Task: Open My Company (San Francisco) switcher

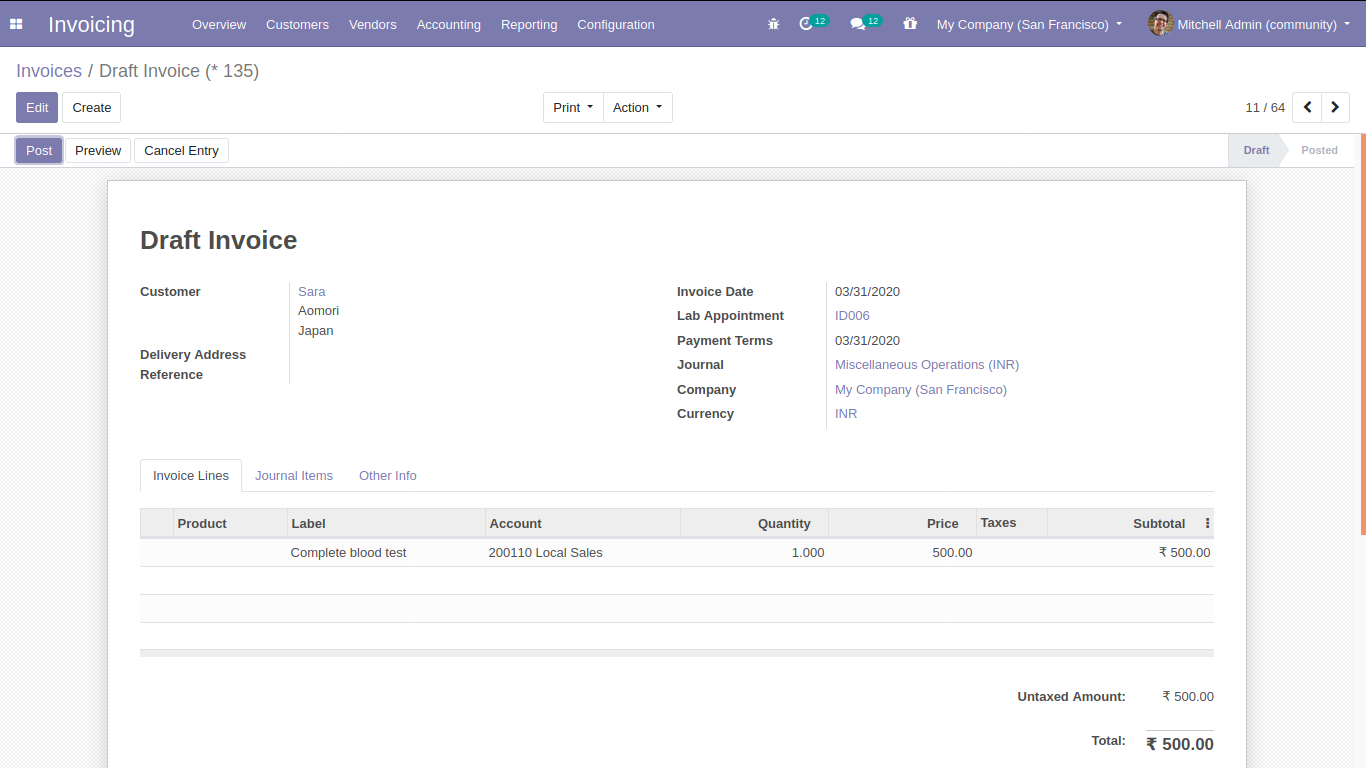Action: (1028, 24)
